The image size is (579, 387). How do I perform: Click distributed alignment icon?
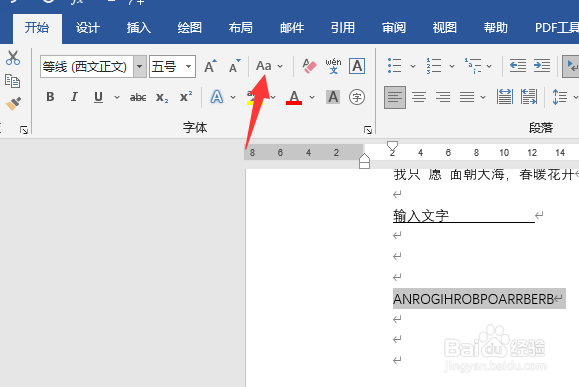click(505, 97)
